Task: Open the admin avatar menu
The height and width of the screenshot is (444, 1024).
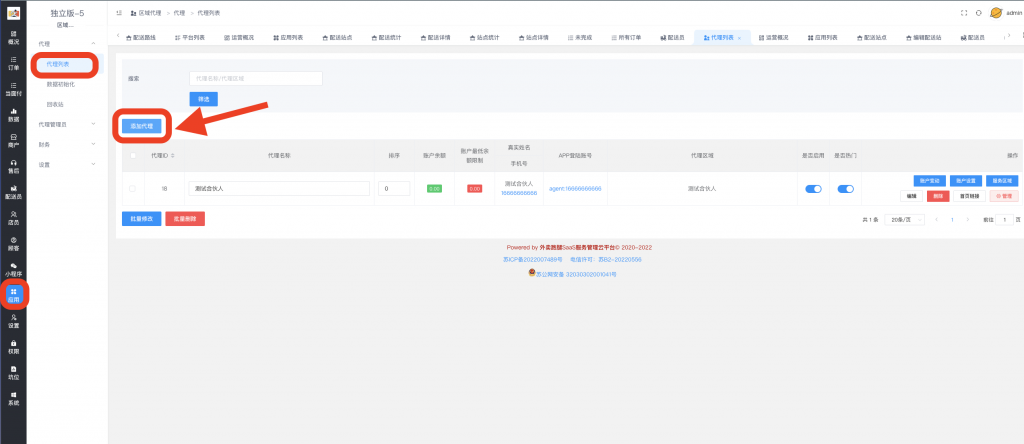Action: 1006,13
